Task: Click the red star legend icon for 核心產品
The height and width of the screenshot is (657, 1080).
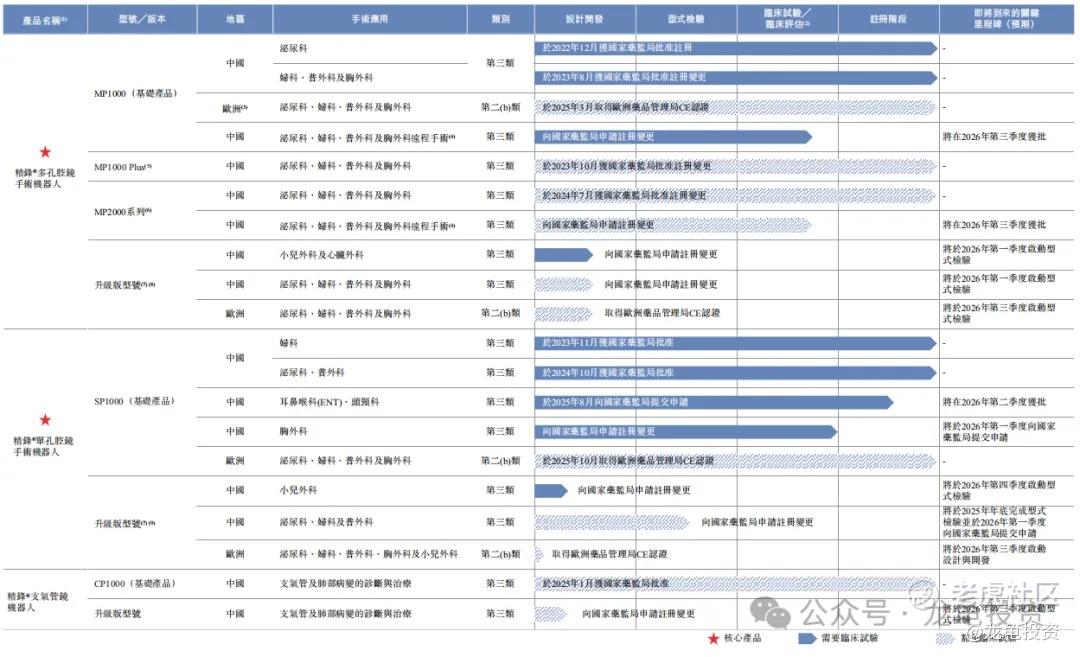Action: (714, 638)
